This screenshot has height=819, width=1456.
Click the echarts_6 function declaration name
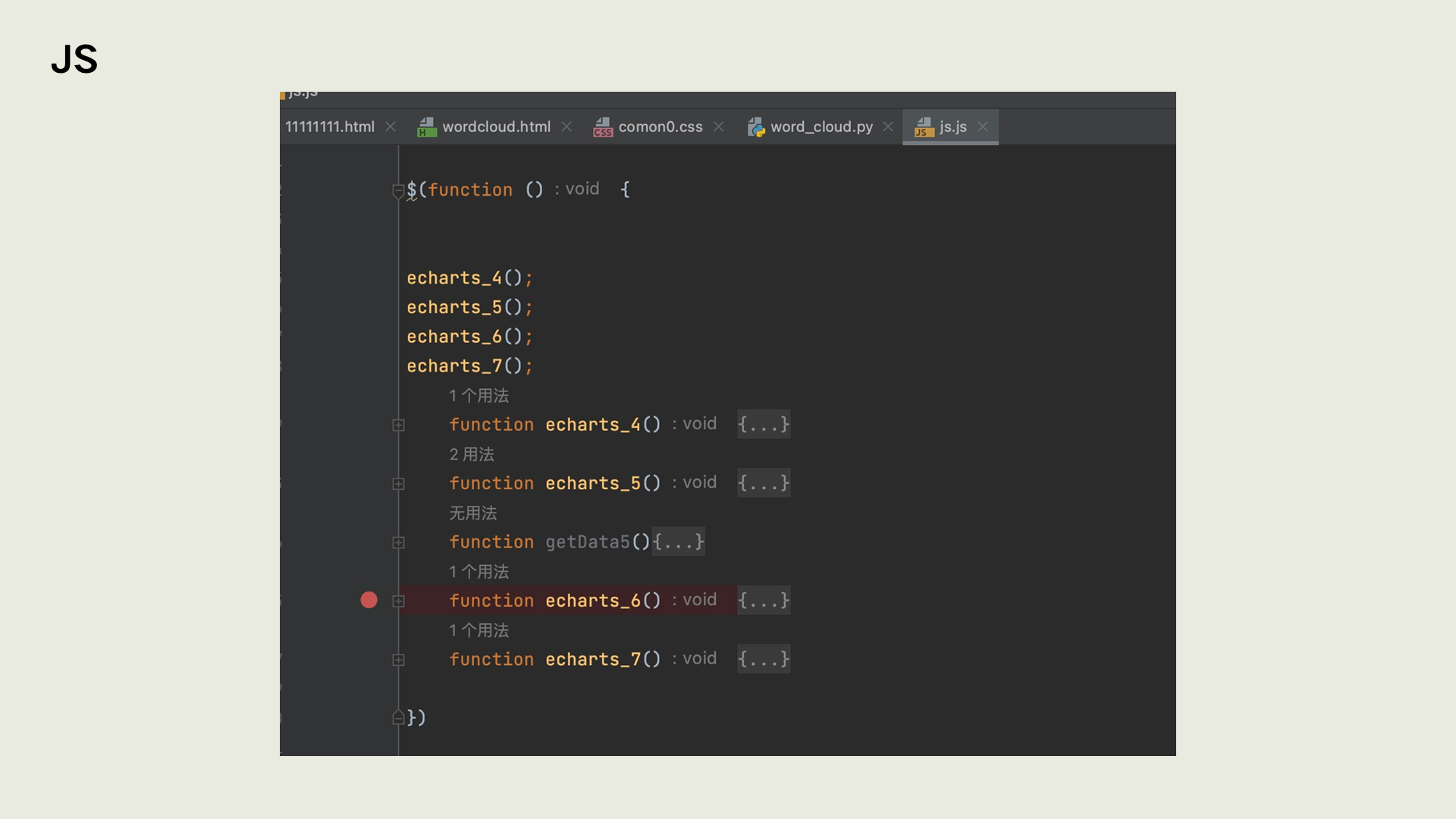point(593,601)
